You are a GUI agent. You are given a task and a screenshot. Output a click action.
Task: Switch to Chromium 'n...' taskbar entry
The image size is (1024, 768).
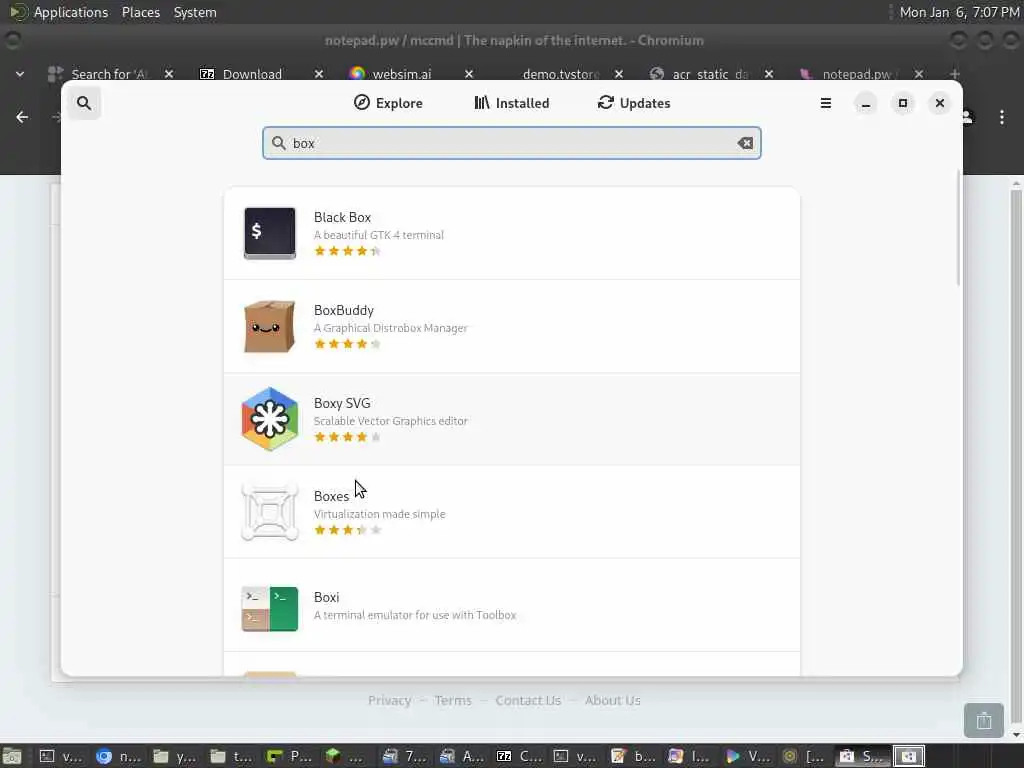pyautogui.click(x=119, y=756)
